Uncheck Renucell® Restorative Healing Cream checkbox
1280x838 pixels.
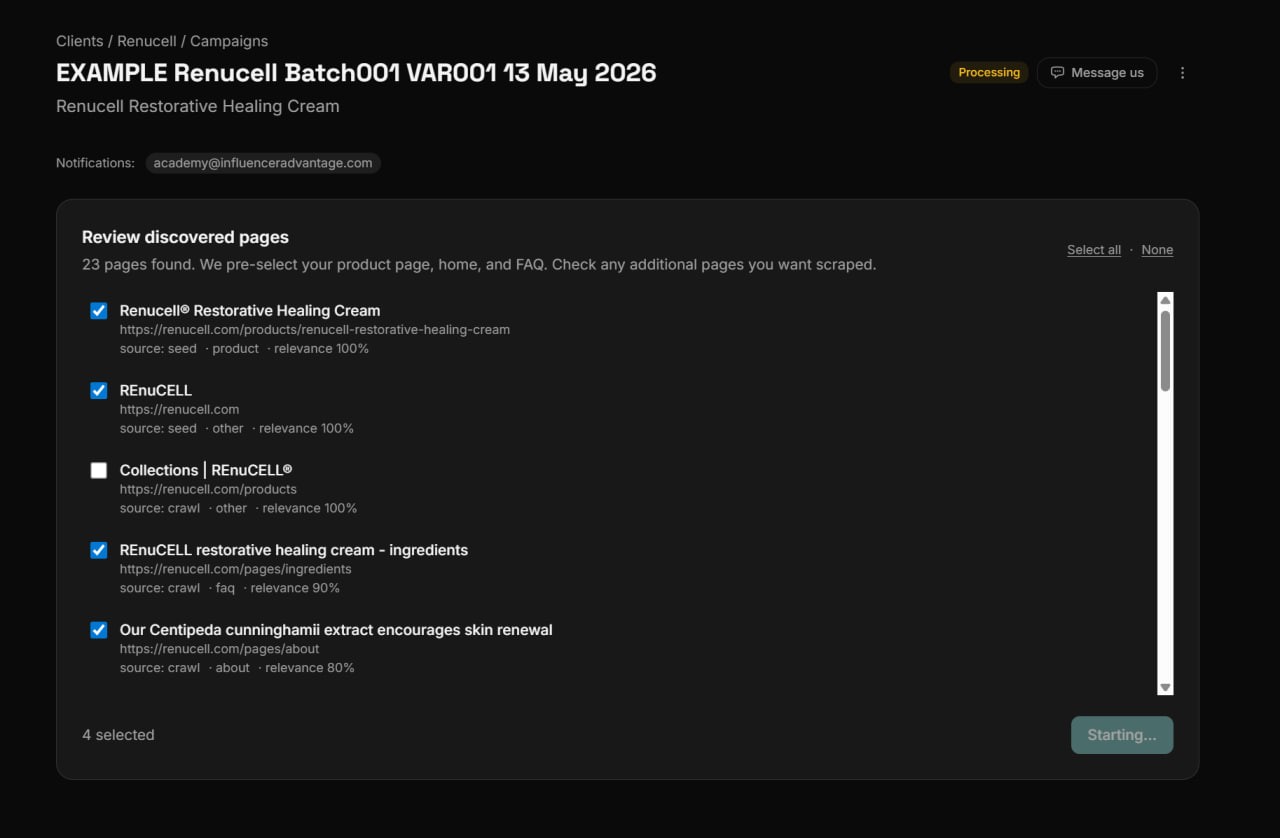(99, 311)
